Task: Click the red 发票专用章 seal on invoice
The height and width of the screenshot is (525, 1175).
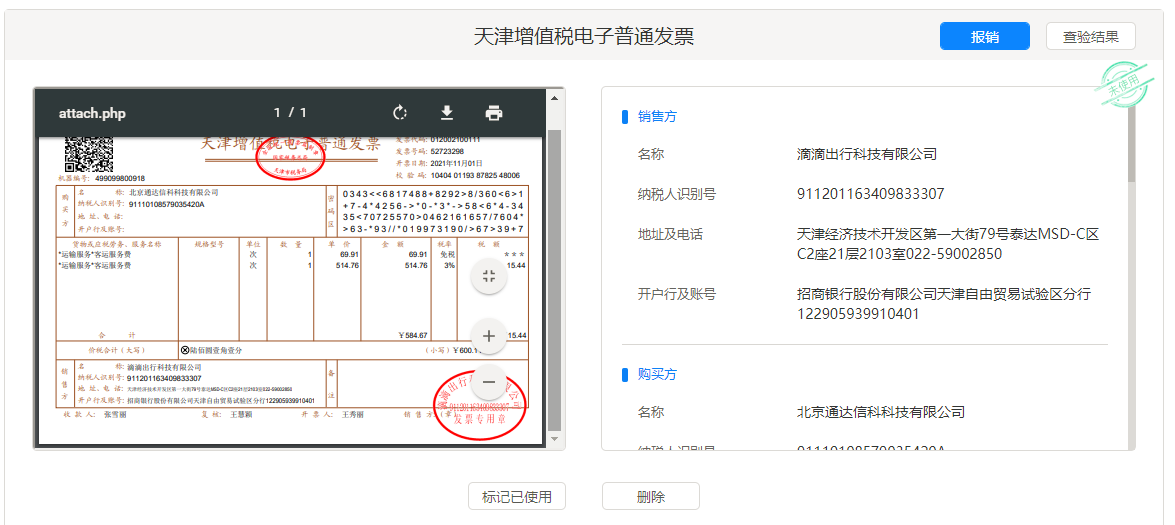Action: pos(478,407)
